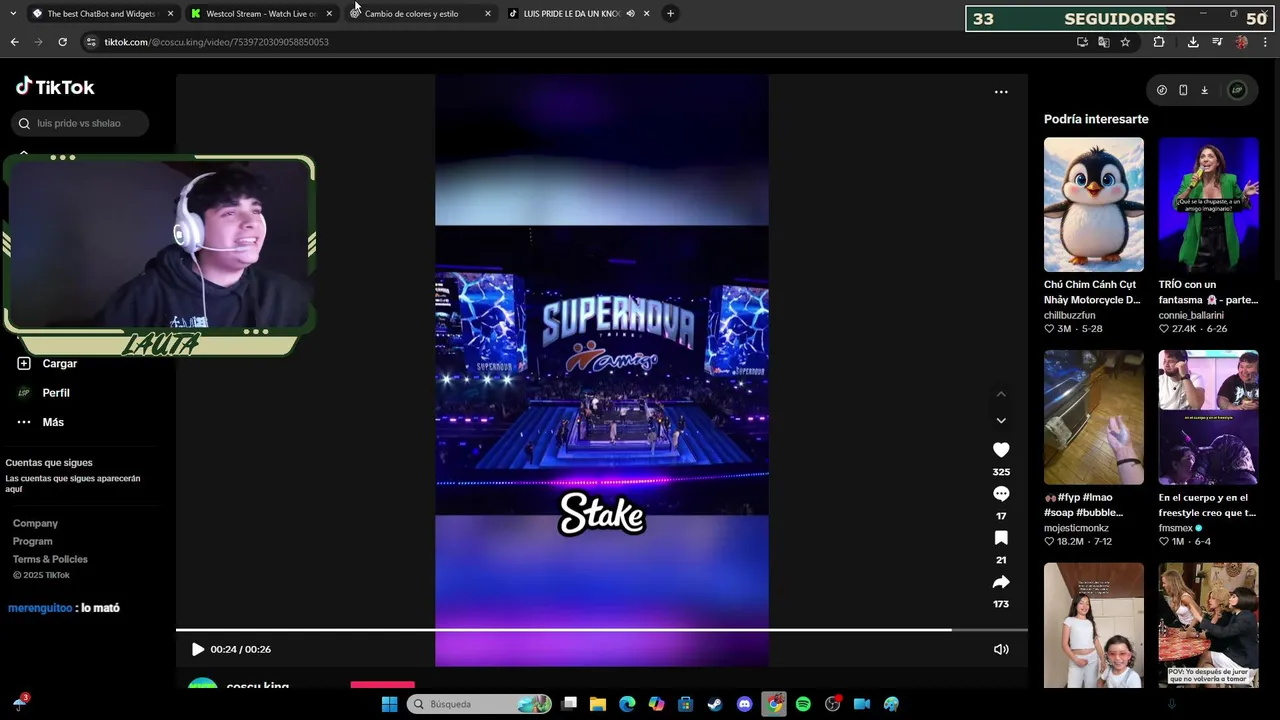Click the search box containing 'luis pride vs shelao'
The height and width of the screenshot is (720, 1280).
pos(80,123)
